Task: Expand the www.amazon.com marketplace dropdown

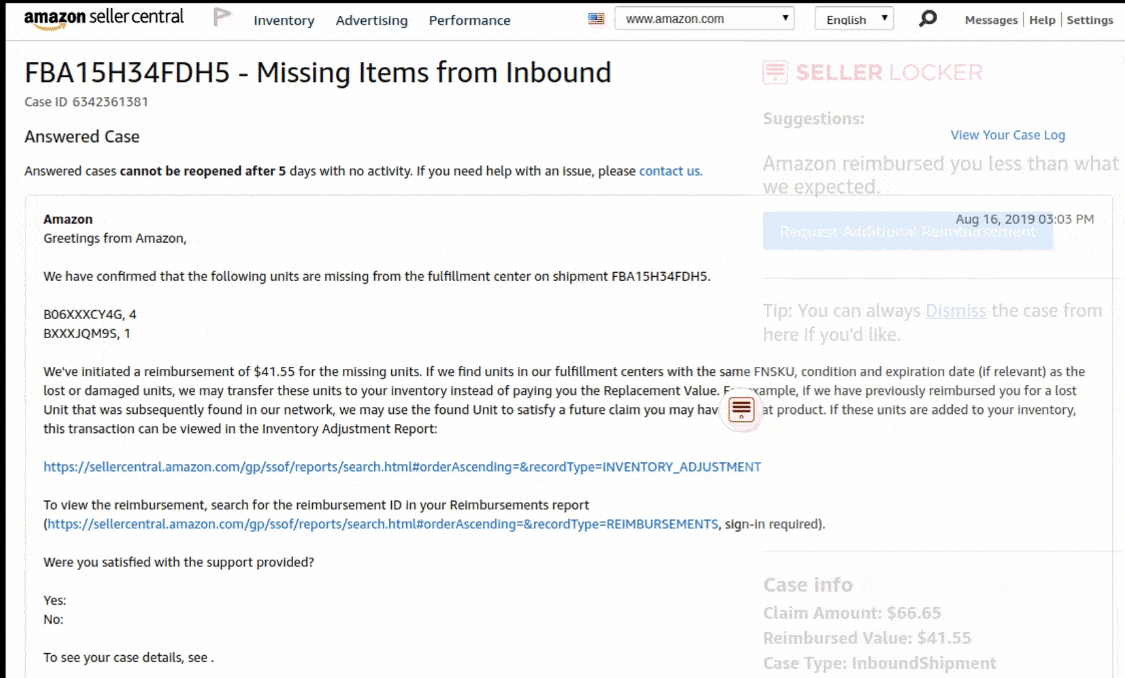Action: click(x=705, y=19)
